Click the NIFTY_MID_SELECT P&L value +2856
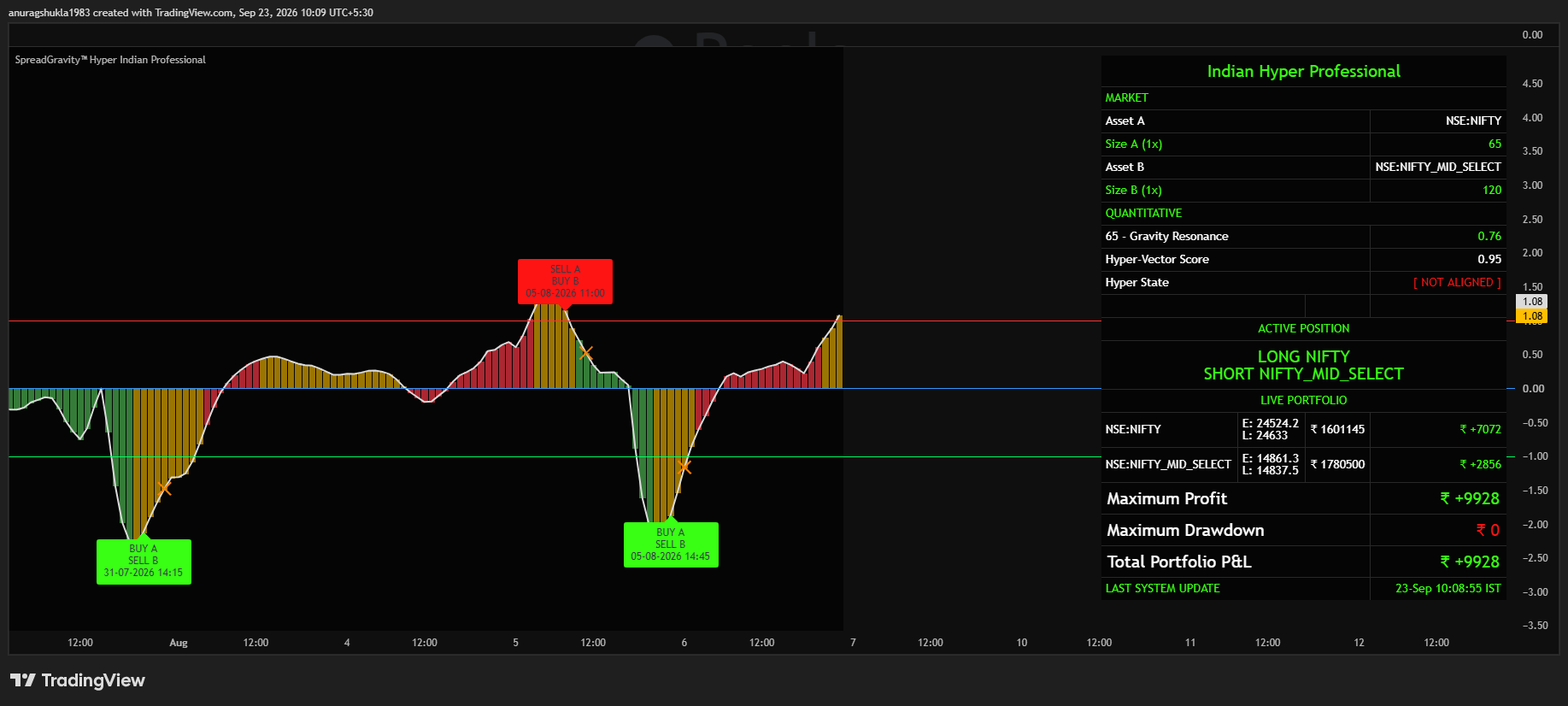The image size is (1568, 706). 1480,465
